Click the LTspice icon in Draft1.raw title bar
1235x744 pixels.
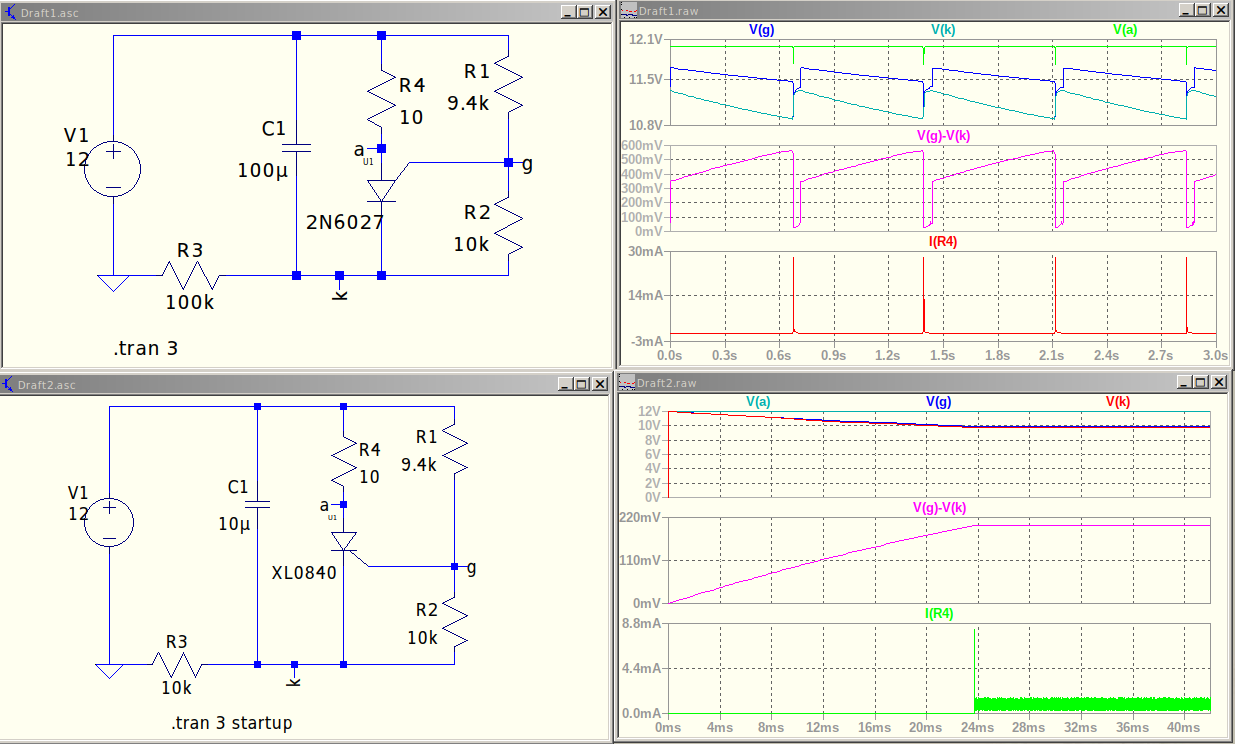[628, 11]
